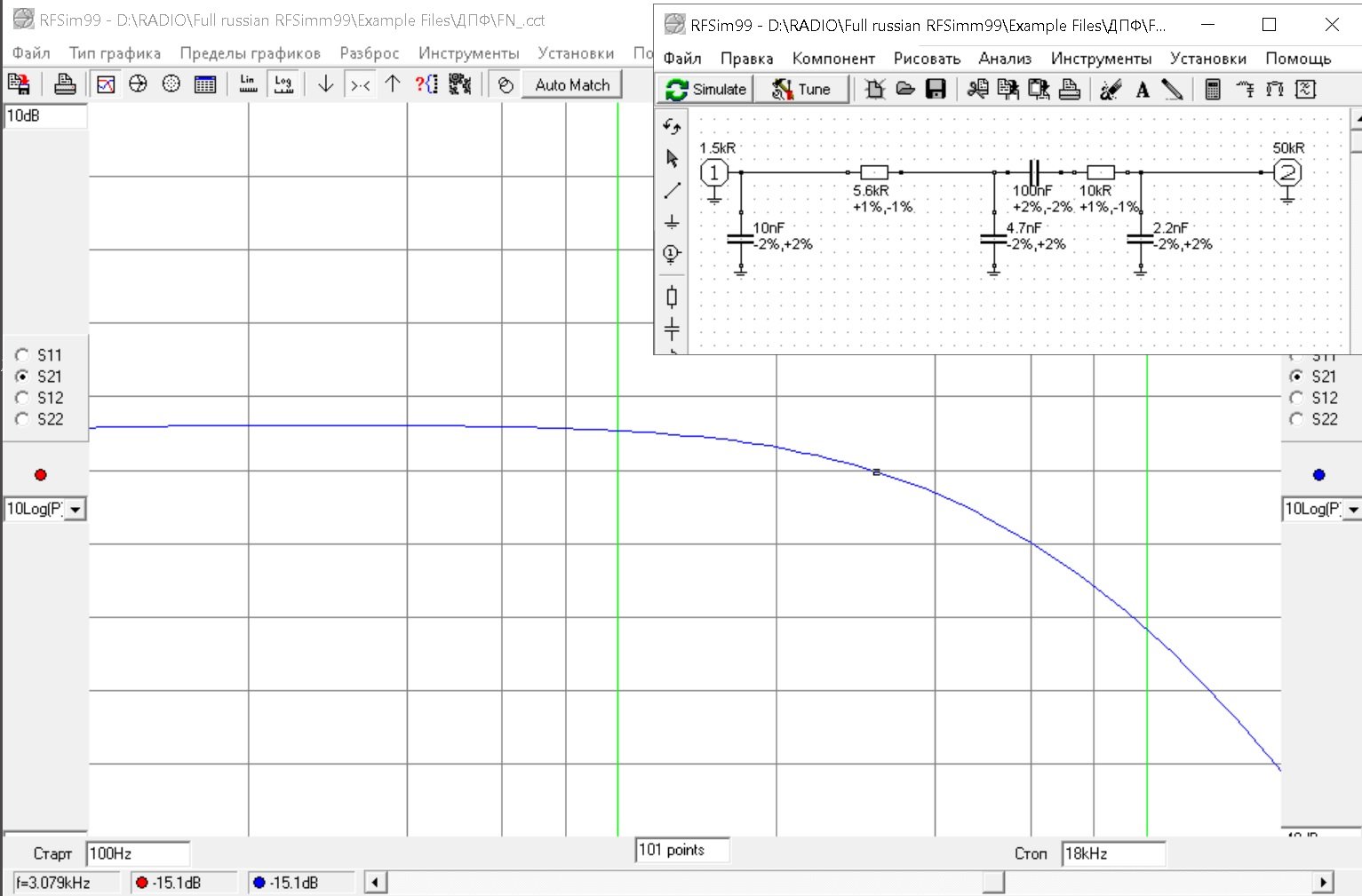Save the circuit with floppy disk icon

tap(936, 90)
